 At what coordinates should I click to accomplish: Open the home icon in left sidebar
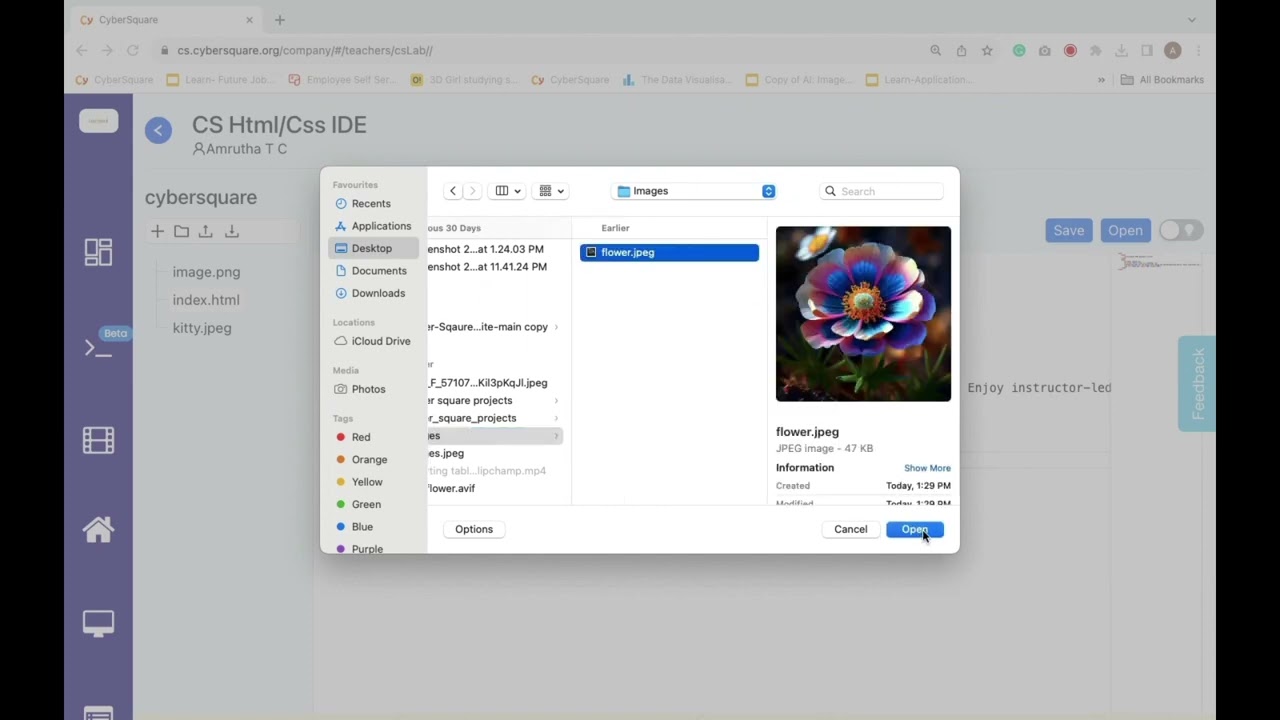coord(98,529)
